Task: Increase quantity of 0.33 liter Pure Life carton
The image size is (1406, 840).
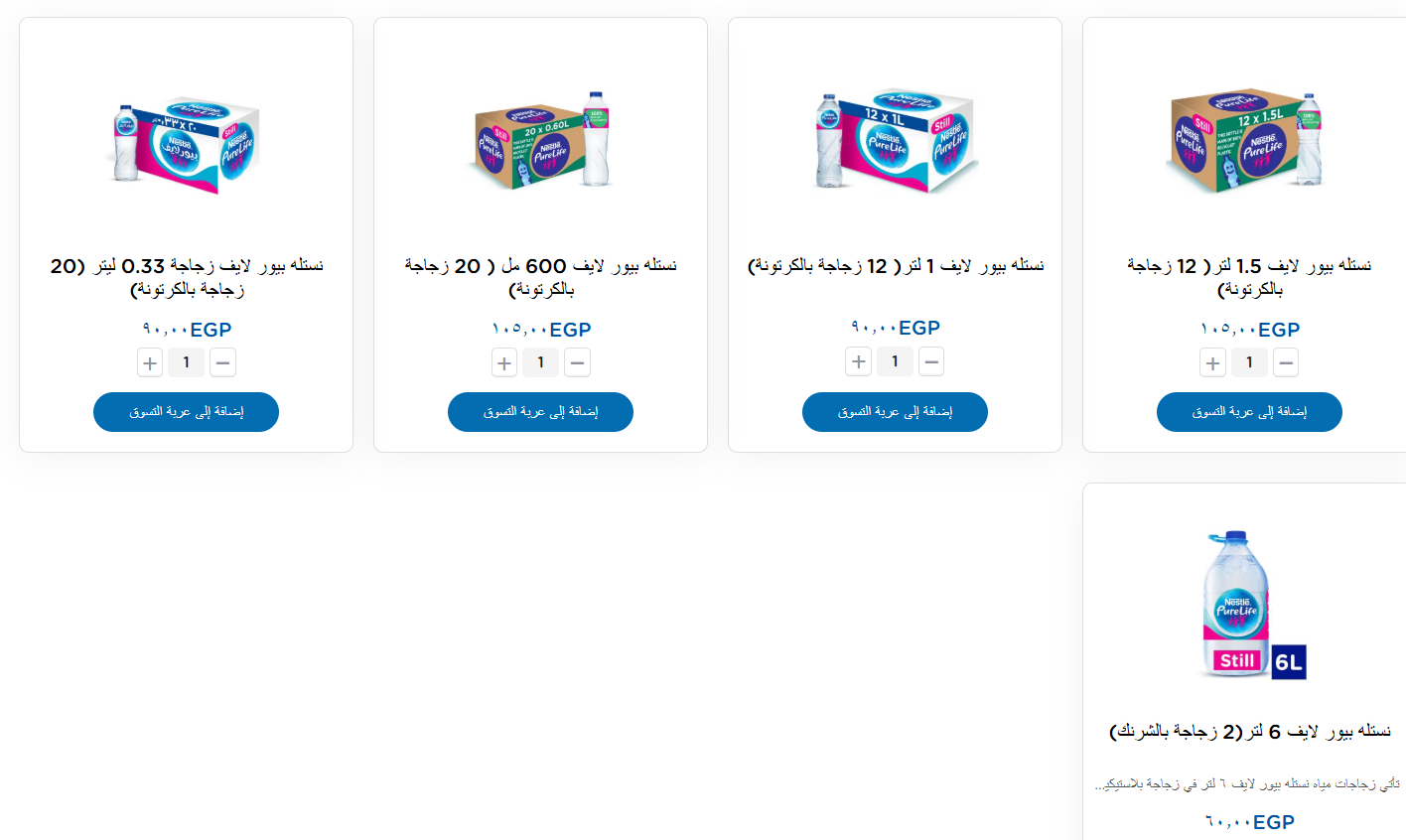Action: pos(150,363)
